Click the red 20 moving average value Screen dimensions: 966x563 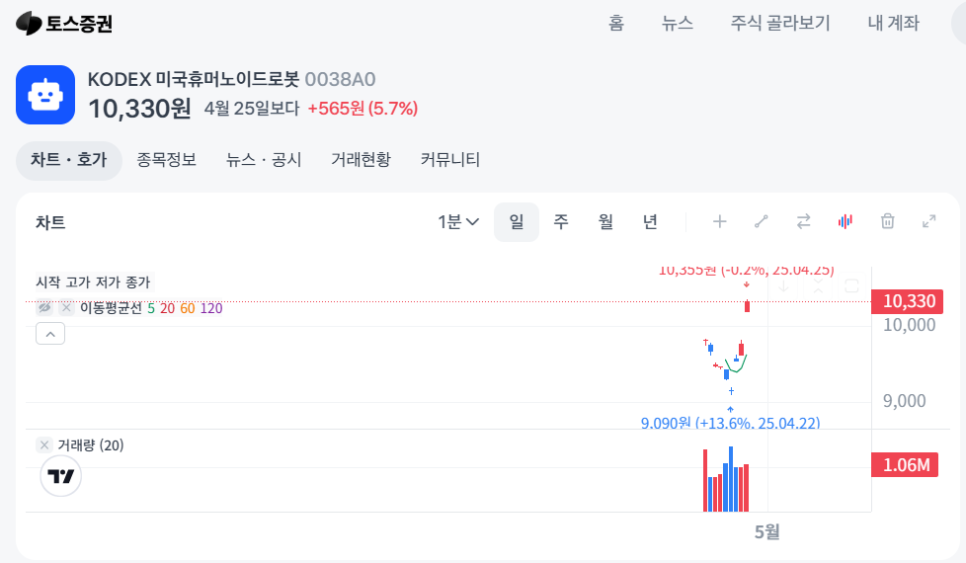168,308
